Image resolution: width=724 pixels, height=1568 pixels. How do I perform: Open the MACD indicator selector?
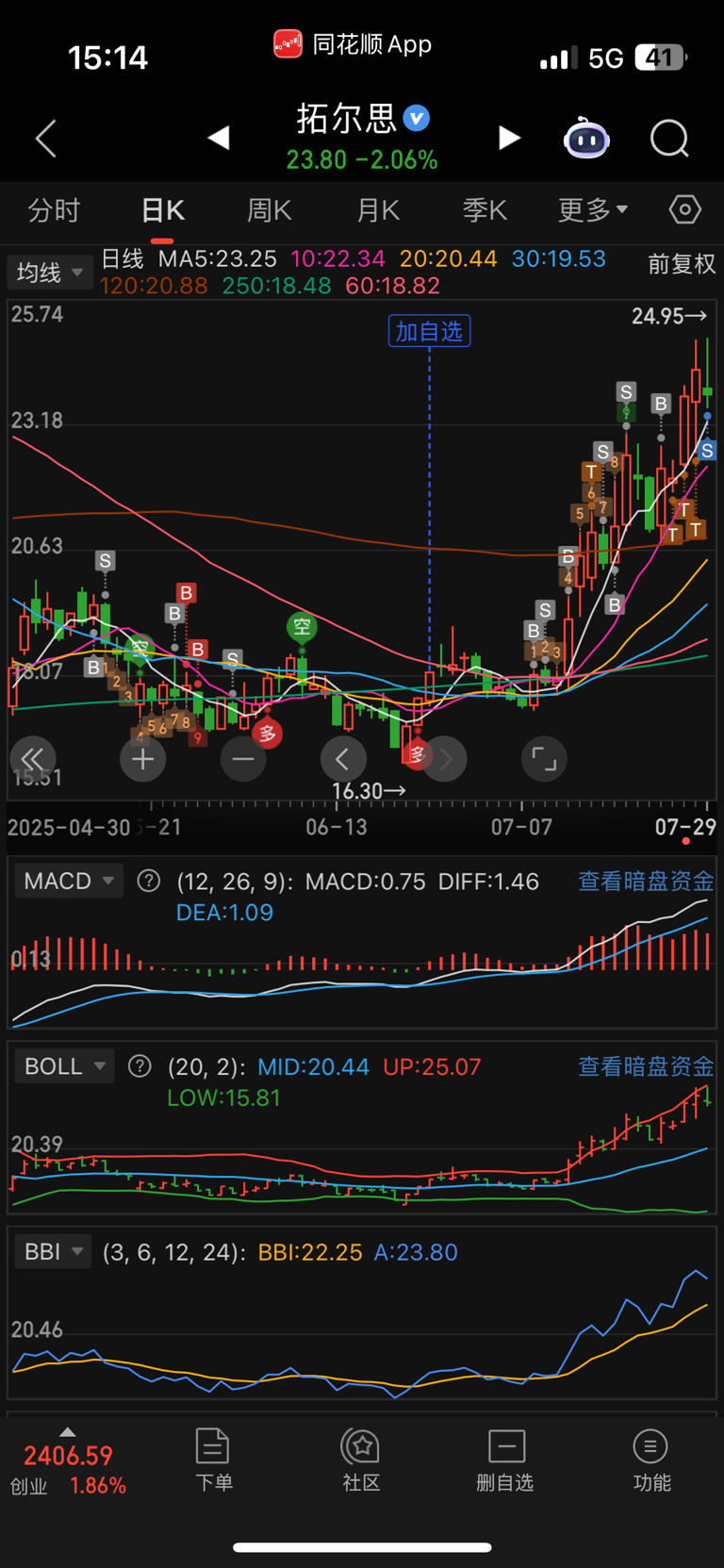pos(68,881)
